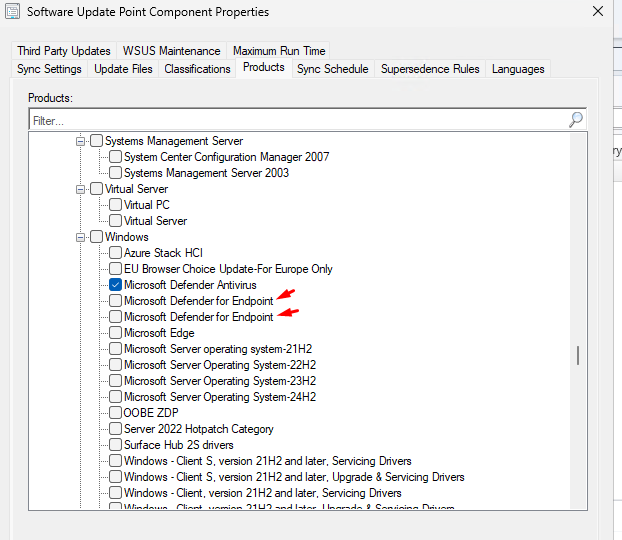Close the Software Update Point Properties dialog

coord(598,11)
